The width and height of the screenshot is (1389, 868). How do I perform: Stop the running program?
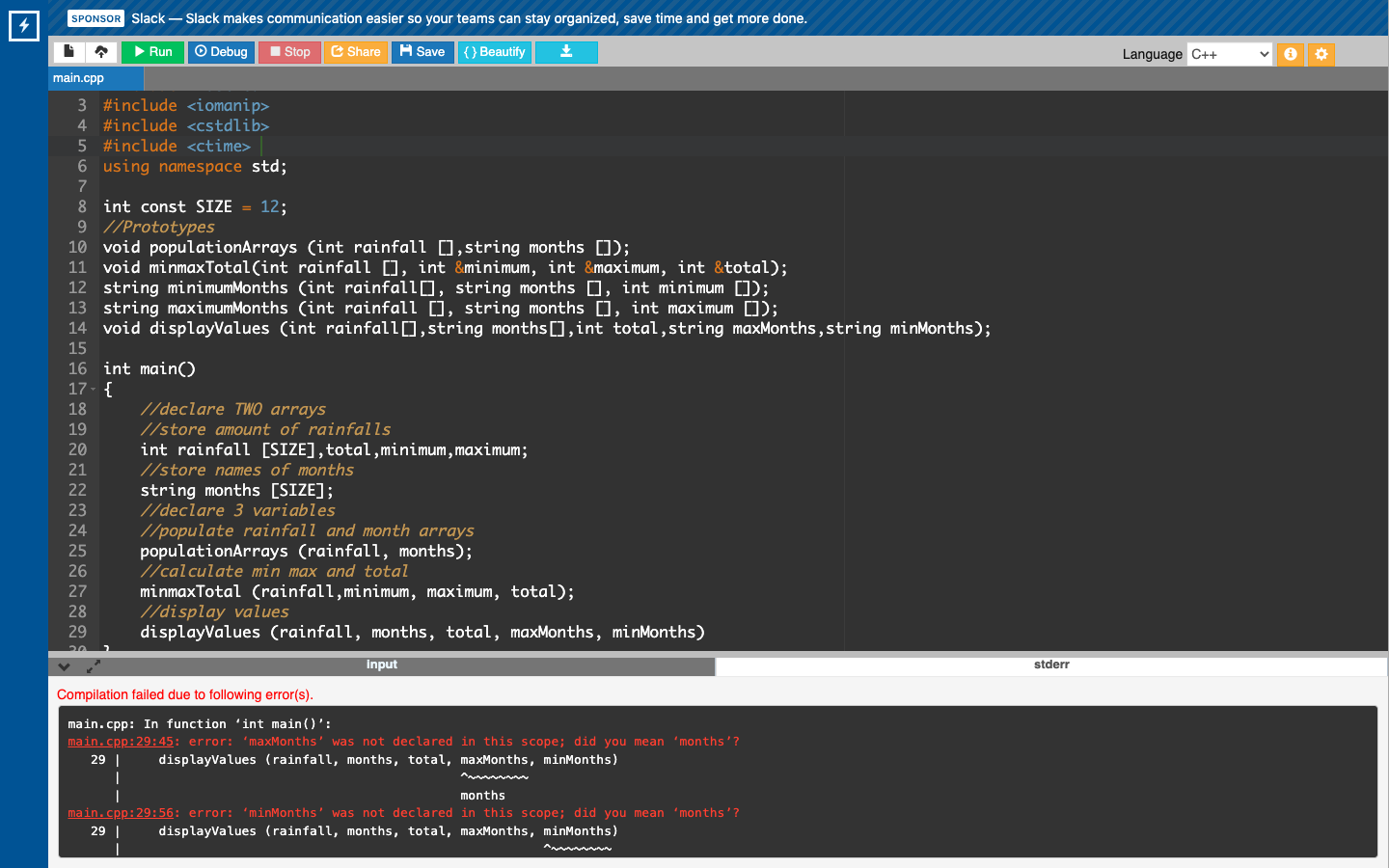(x=289, y=52)
